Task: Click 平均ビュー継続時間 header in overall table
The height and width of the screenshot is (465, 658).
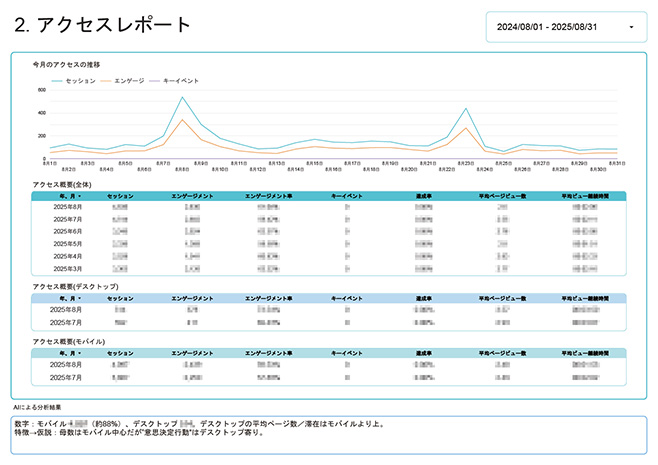Action: [x=585, y=196]
